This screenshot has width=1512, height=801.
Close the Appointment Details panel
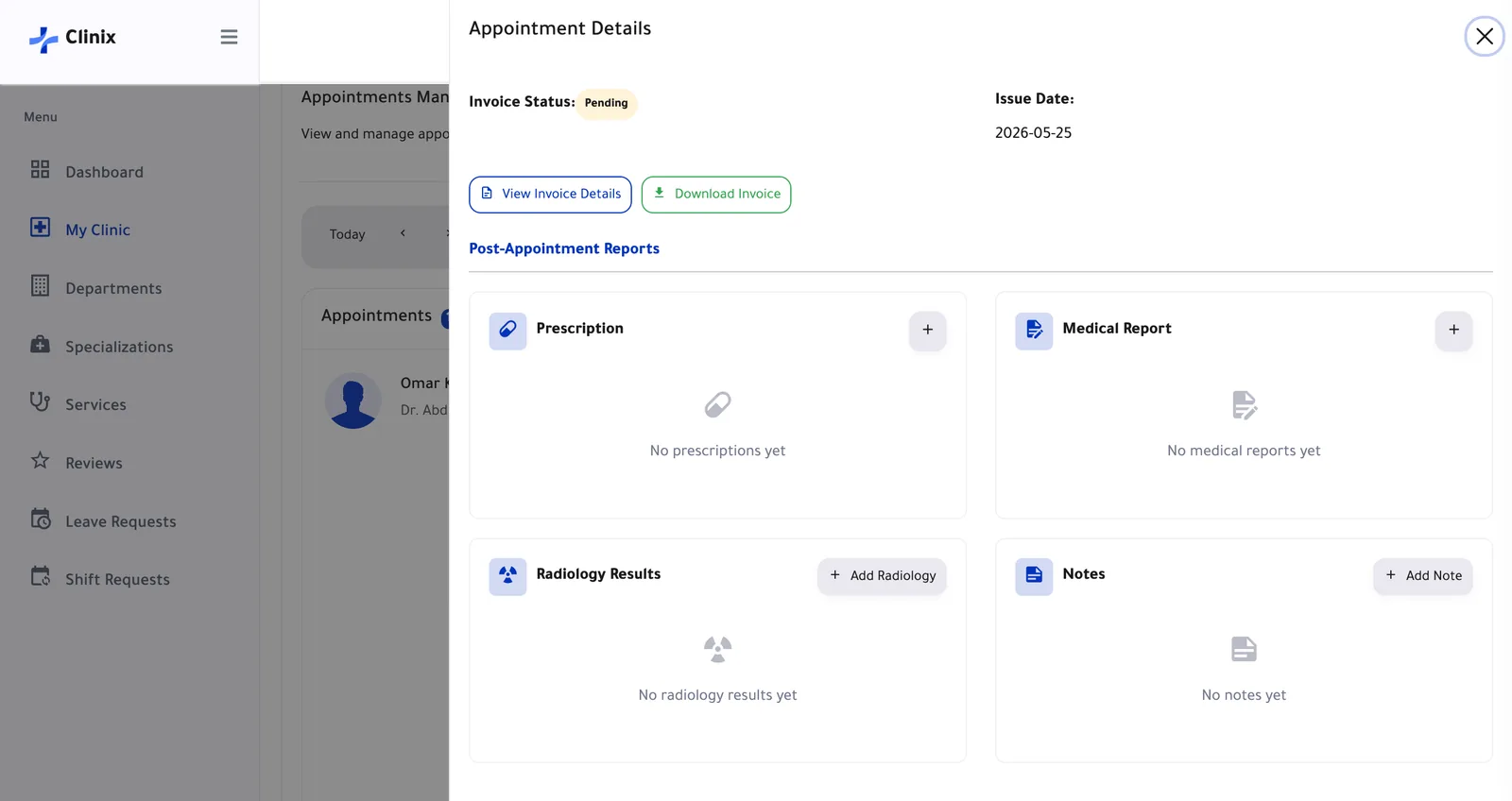1484,37
